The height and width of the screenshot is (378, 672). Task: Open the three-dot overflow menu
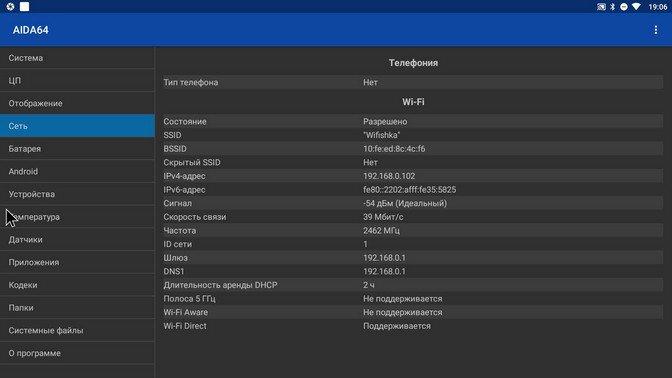click(655, 30)
